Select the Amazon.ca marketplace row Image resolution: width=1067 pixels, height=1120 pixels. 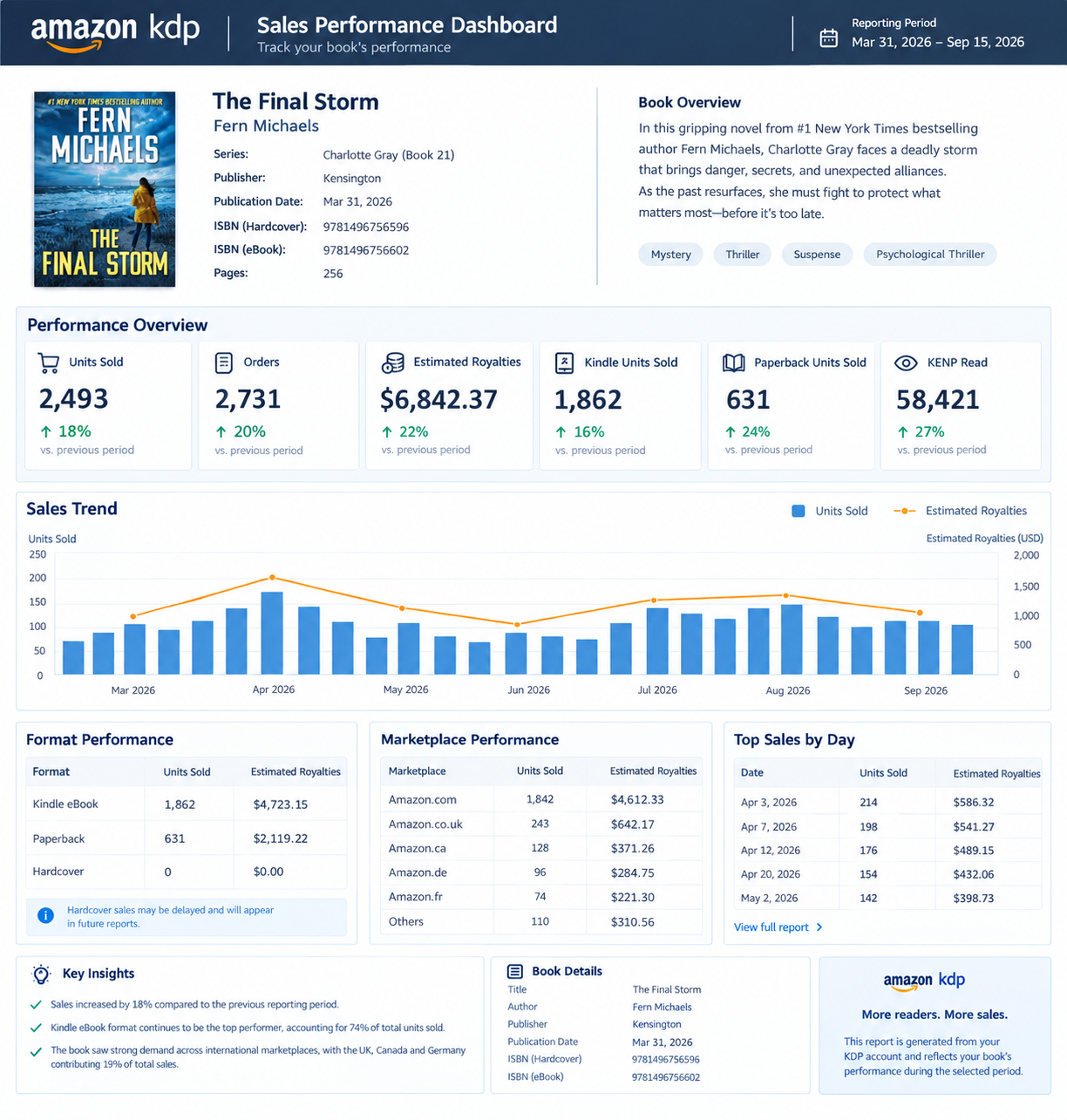tap(541, 848)
